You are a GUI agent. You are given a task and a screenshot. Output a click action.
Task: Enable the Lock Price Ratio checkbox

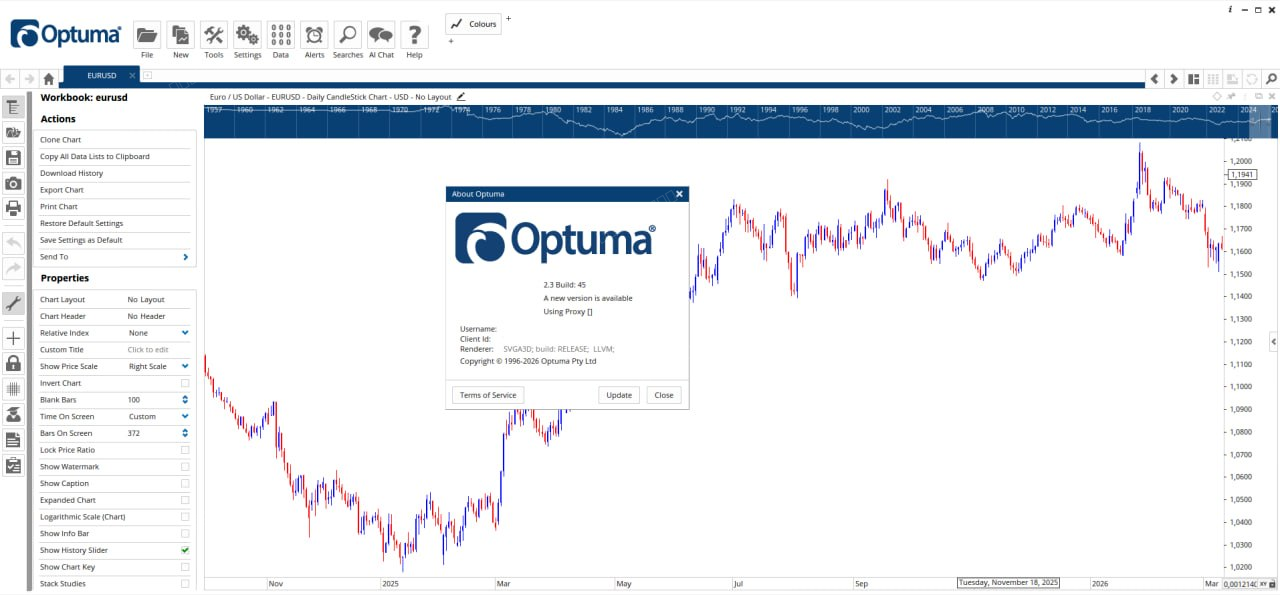tap(185, 450)
